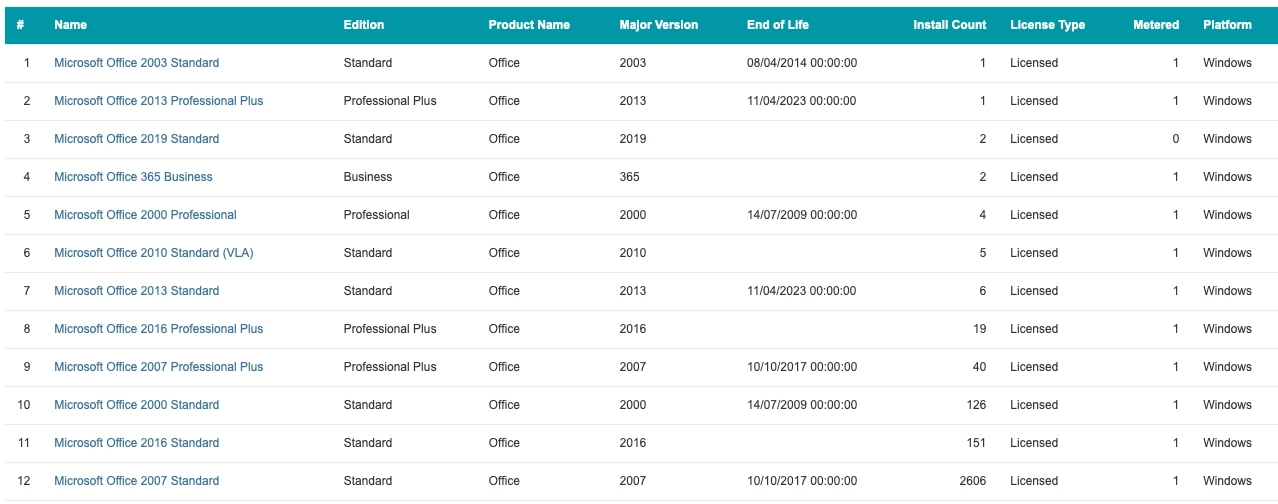1278x504 pixels.
Task: Click Office product name in row 3
Action: pos(504,139)
